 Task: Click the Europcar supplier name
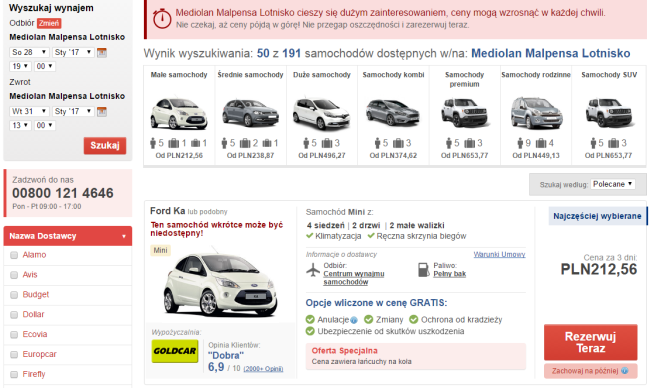[39, 354]
